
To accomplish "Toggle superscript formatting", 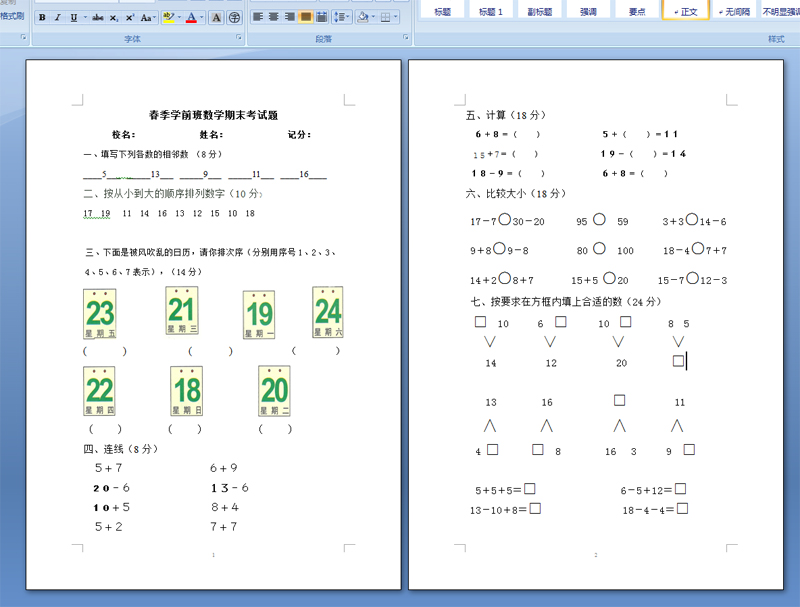I will 130,17.
